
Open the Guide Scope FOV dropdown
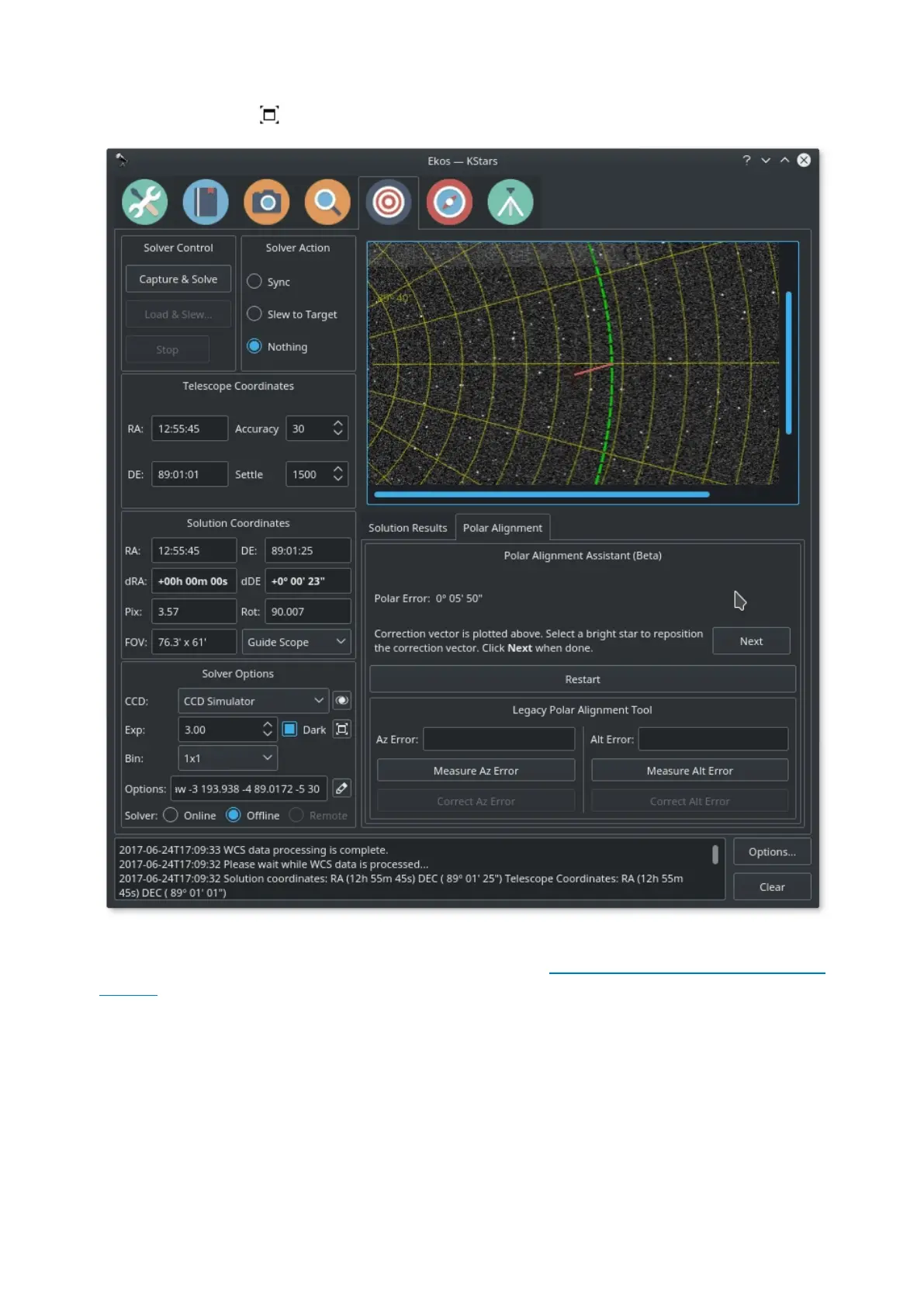(x=296, y=642)
